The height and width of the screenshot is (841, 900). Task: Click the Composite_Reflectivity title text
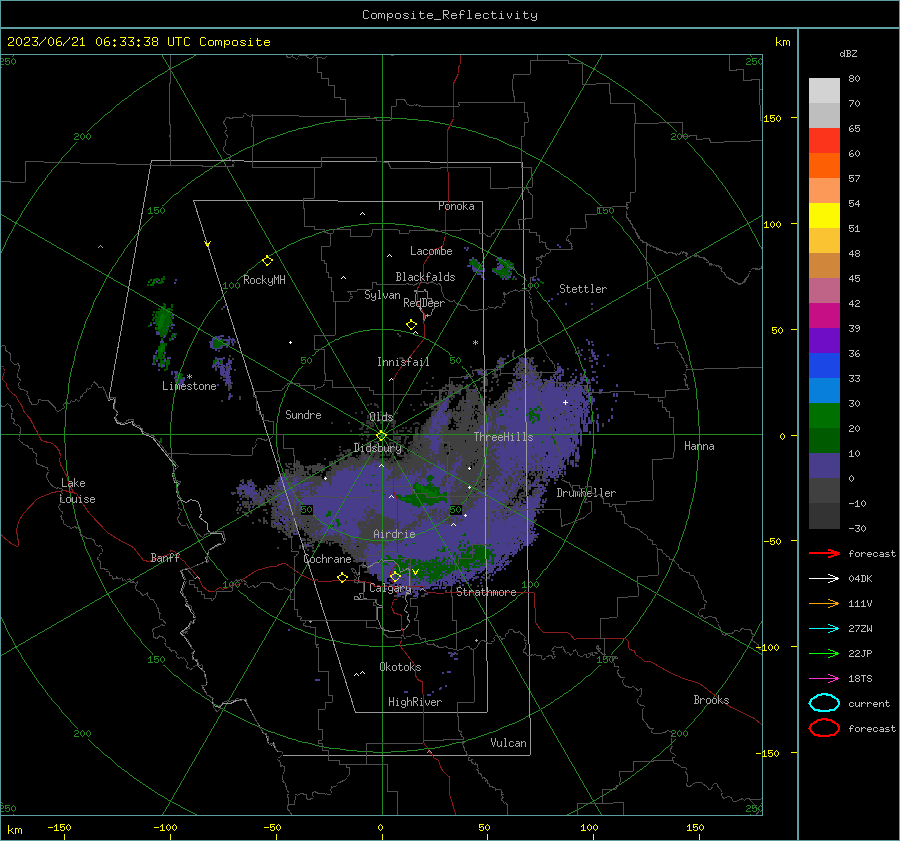click(450, 15)
